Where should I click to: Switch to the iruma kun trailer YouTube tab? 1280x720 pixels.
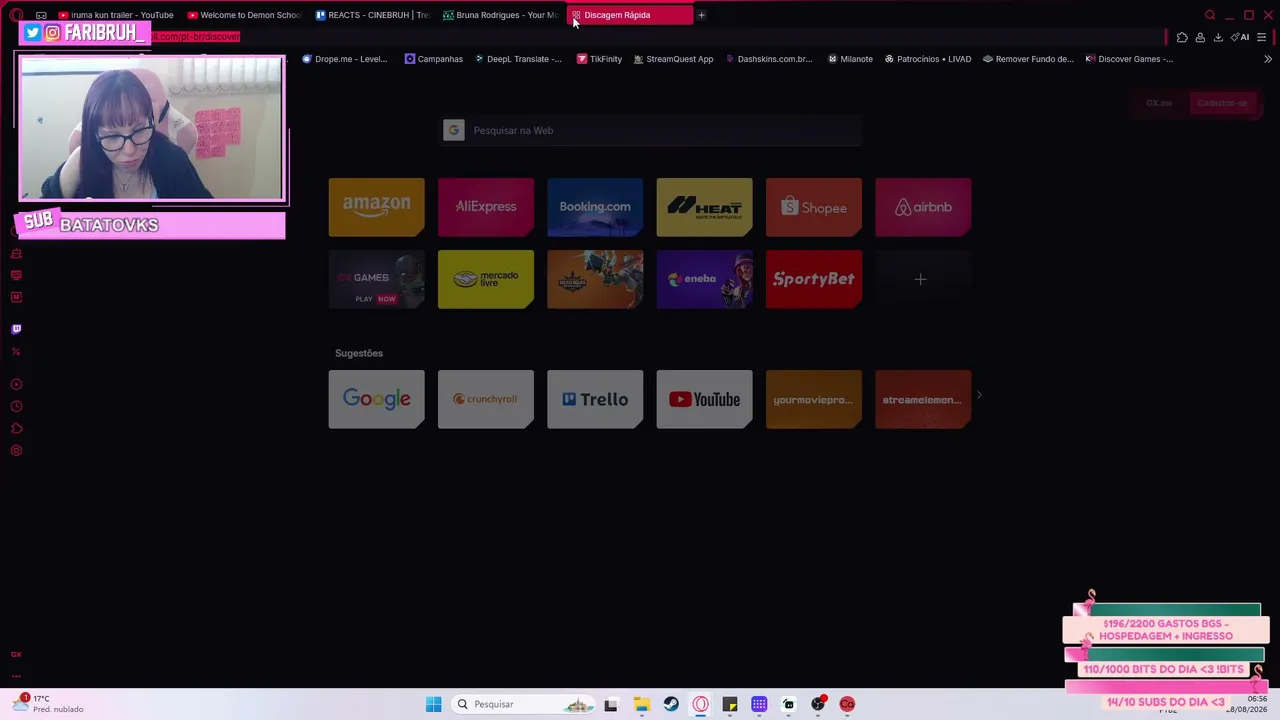click(116, 15)
